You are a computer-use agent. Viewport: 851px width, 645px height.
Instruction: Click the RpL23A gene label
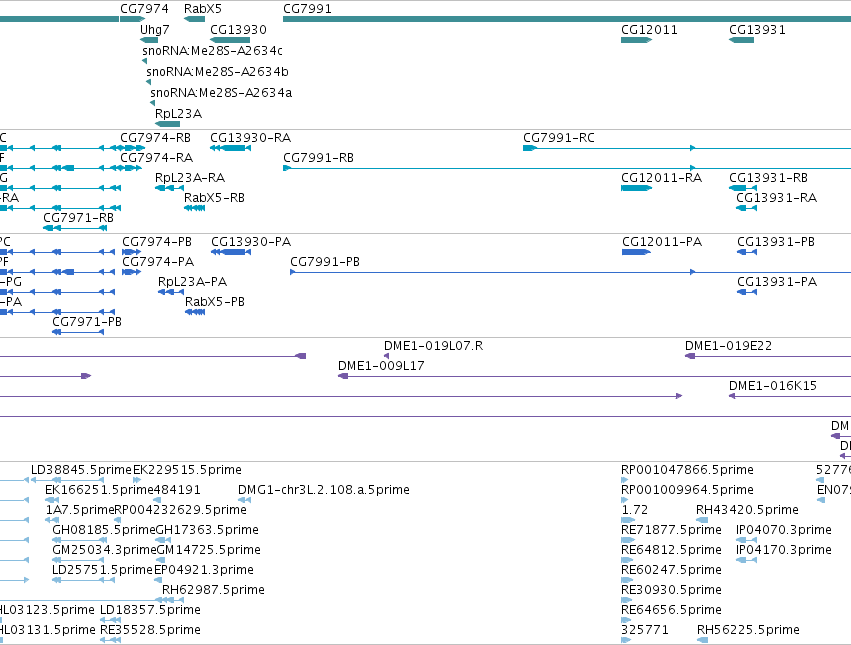click(x=179, y=114)
